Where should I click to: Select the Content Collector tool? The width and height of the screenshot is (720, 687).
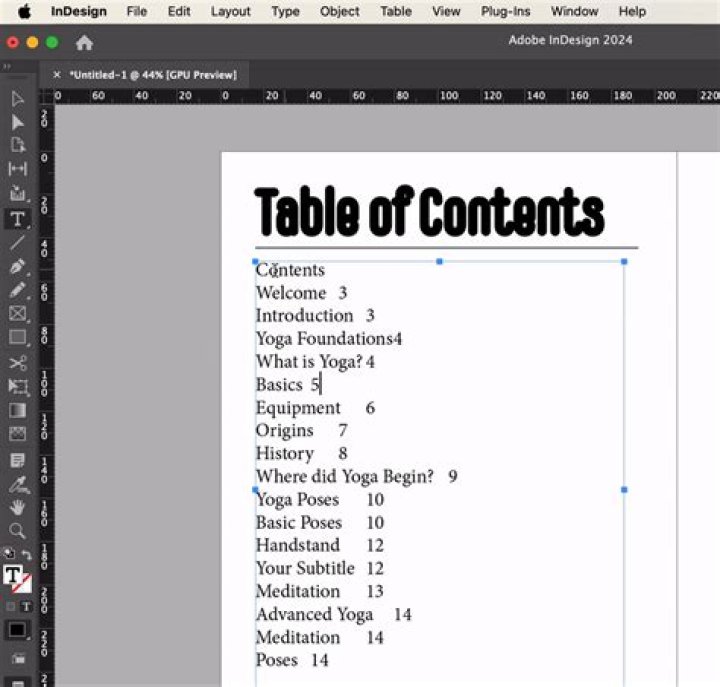[17, 193]
